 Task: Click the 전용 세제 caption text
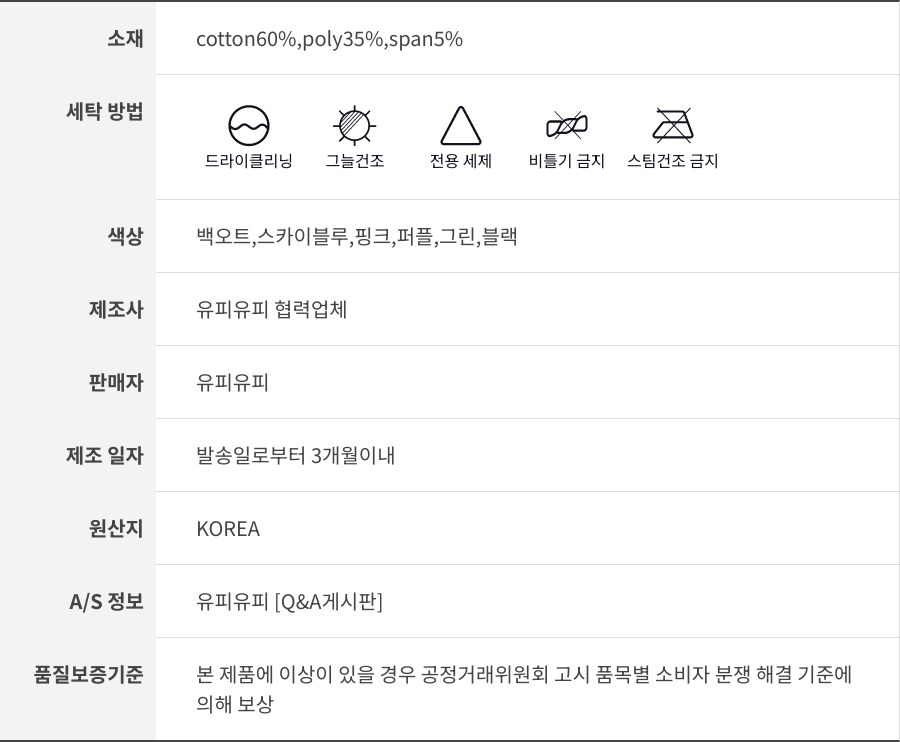461,161
